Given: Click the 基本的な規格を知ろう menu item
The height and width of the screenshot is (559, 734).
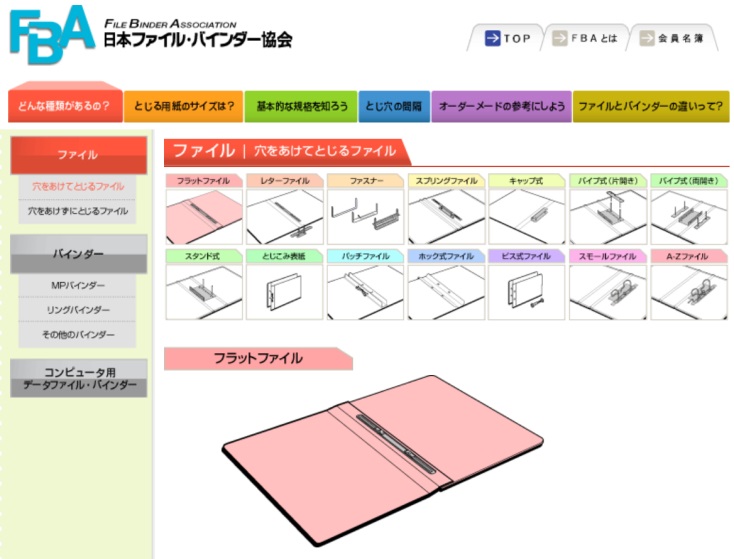Looking at the screenshot, I should (x=301, y=106).
